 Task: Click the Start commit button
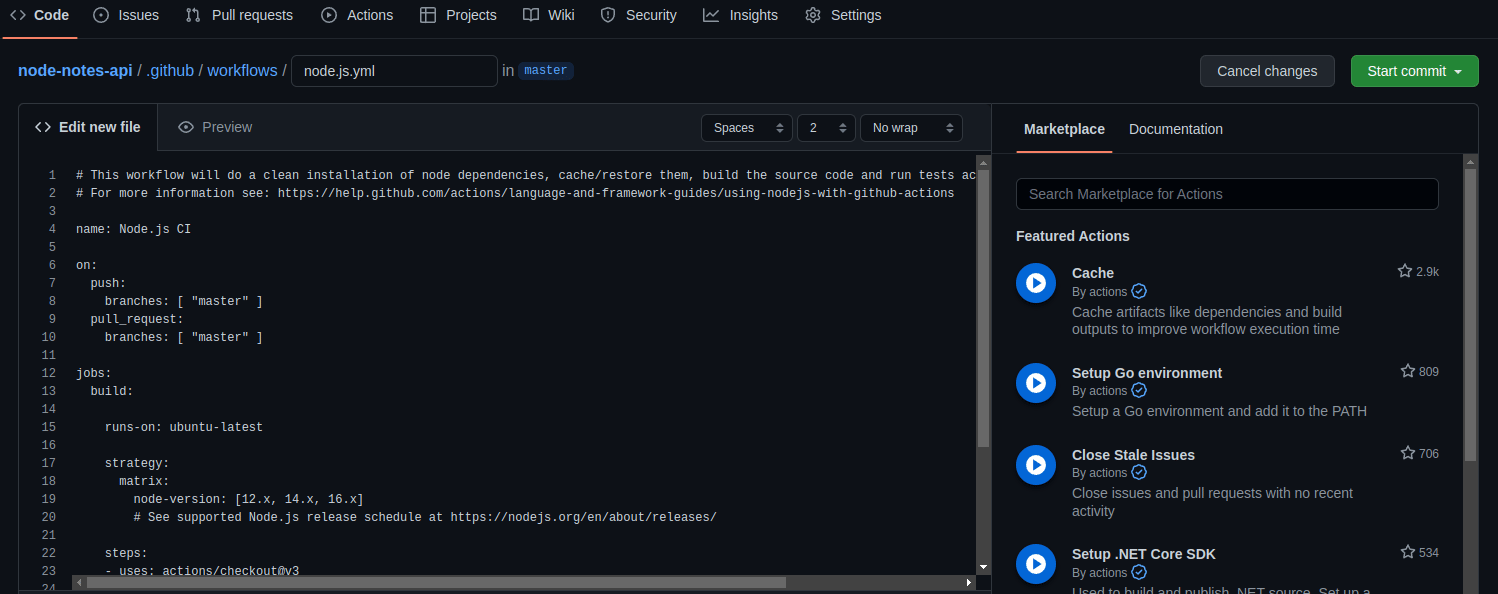click(1414, 71)
